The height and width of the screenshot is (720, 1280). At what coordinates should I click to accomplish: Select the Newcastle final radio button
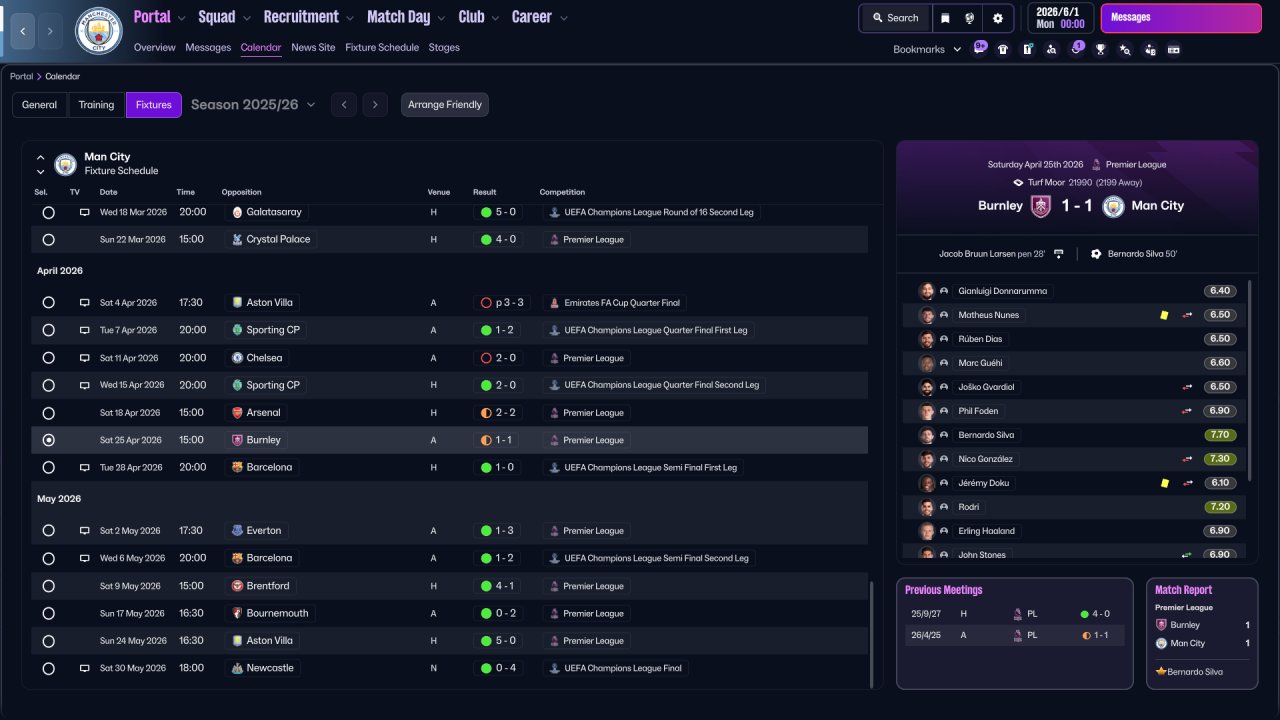[x=48, y=668]
